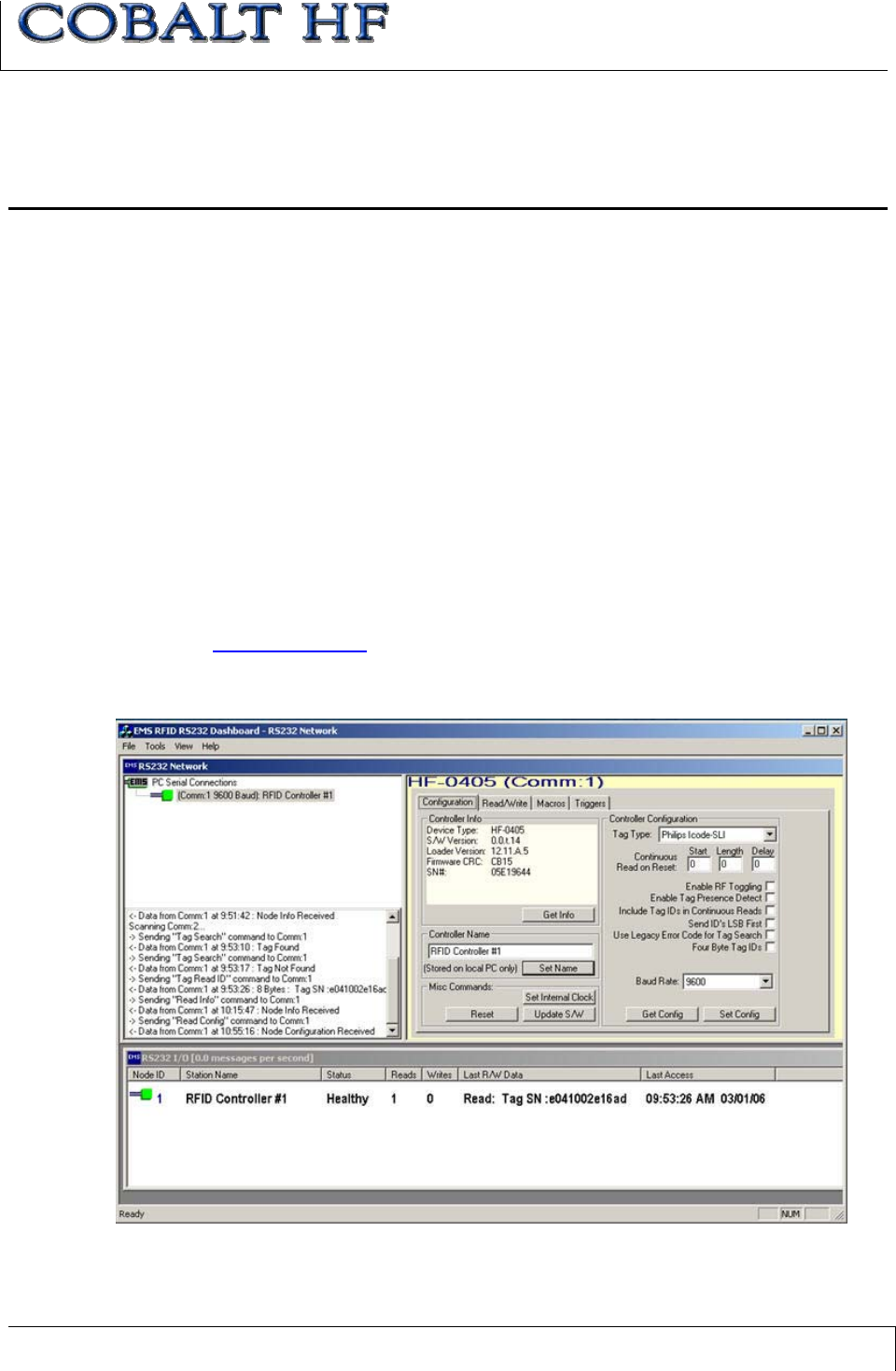Screen dimensions: 896x1371
Task: Click the RS232 I/O panel header icon
Action: 133,1058
